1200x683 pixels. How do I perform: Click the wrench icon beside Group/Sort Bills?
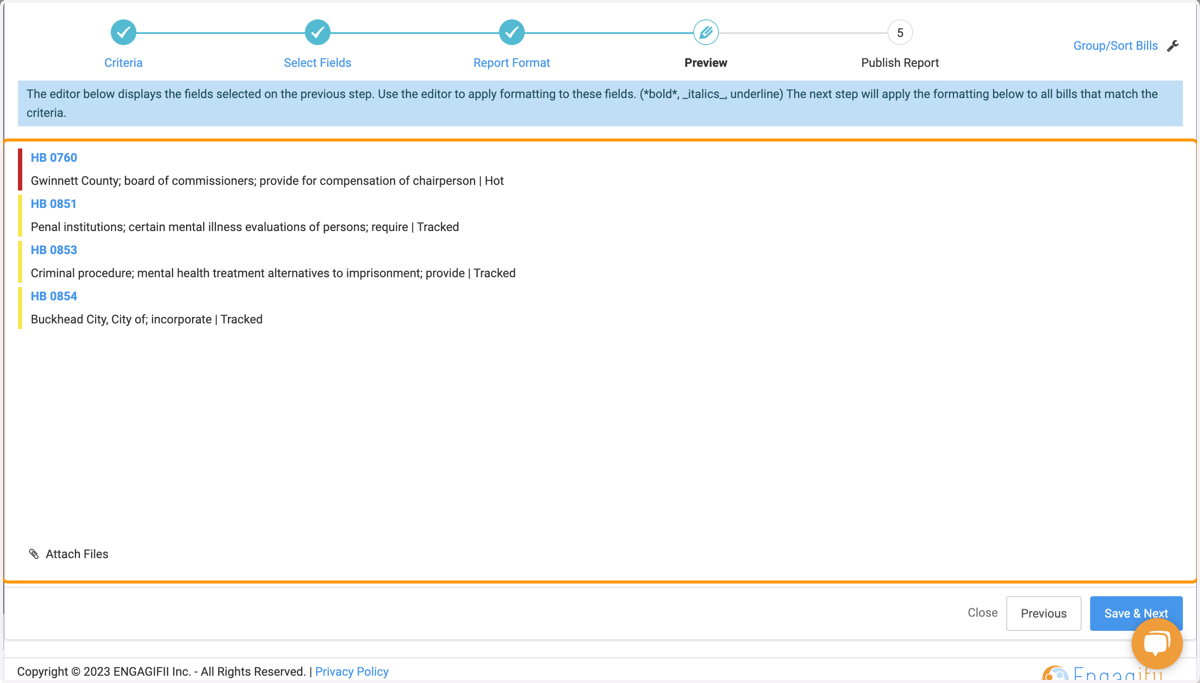[x=1173, y=45]
